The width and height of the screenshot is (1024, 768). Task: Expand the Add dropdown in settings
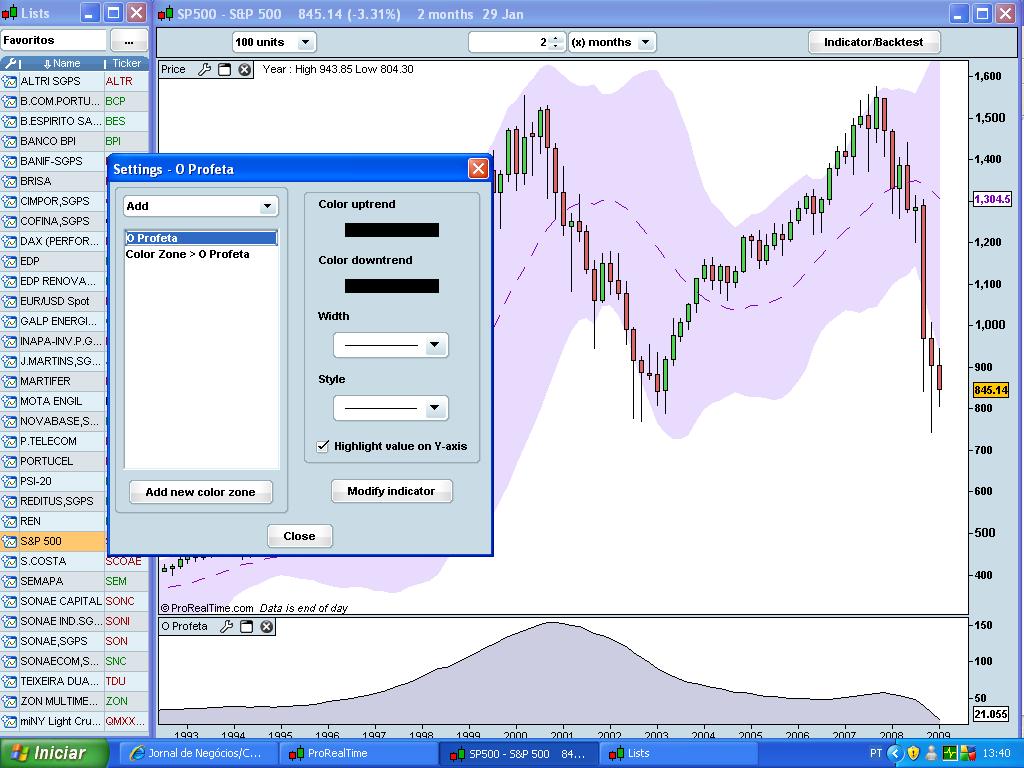[267, 206]
